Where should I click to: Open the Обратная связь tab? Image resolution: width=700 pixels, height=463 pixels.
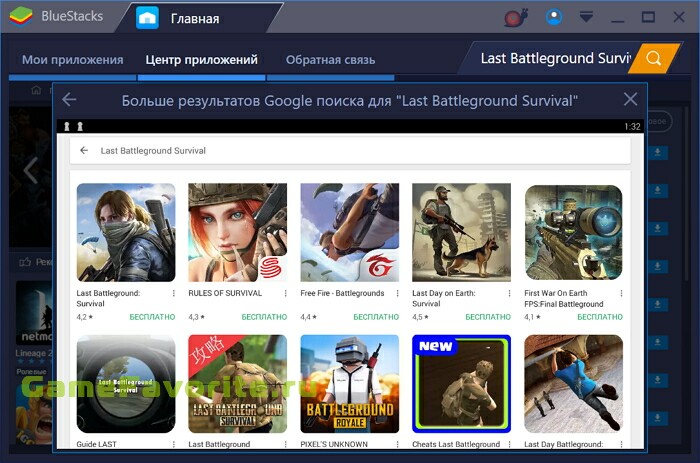pyautogui.click(x=330, y=60)
